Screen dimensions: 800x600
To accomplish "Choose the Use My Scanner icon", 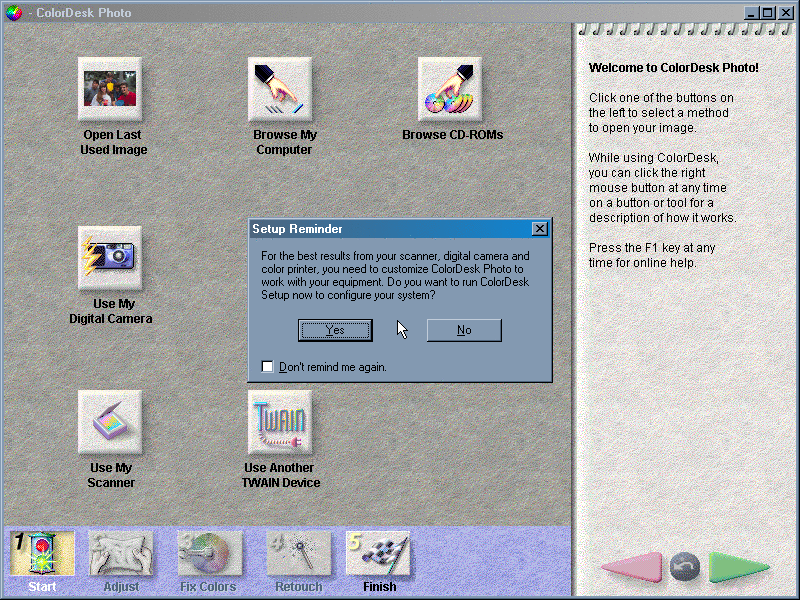I will click(x=110, y=422).
